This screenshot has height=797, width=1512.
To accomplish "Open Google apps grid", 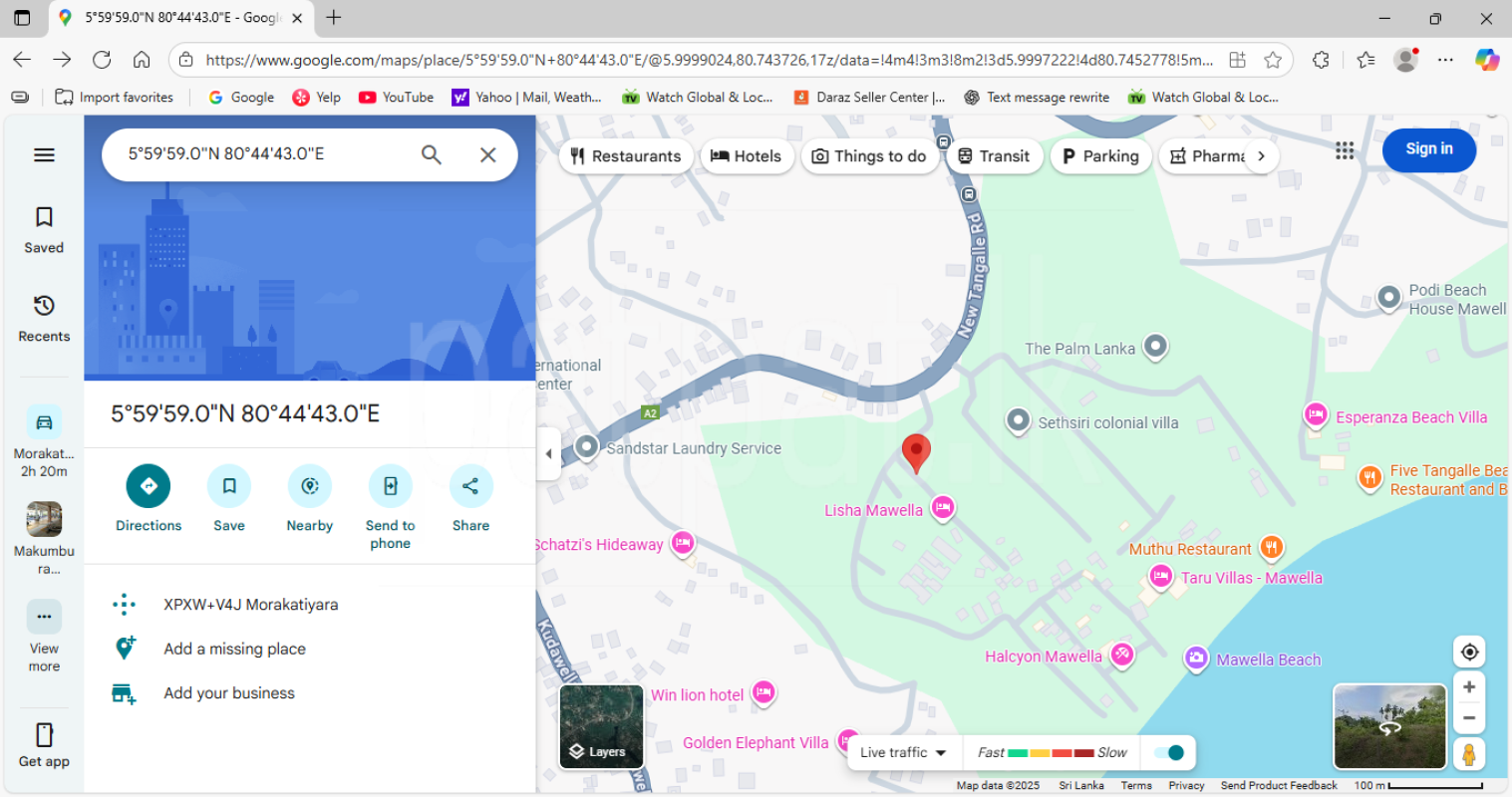I will [x=1345, y=150].
